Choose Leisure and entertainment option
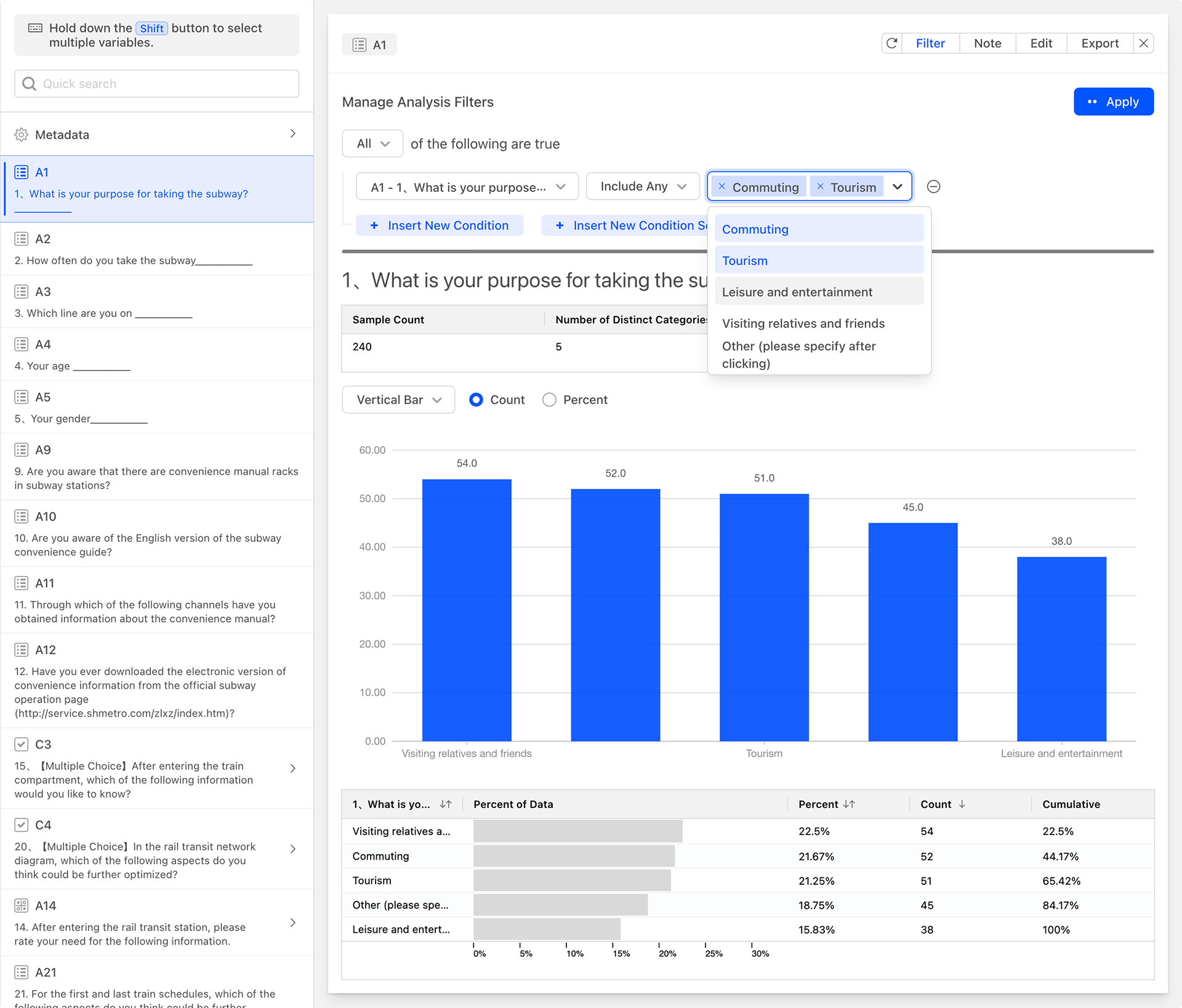This screenshot has height=1008, width=1182. pyautogui.click(x=819, y=292)
